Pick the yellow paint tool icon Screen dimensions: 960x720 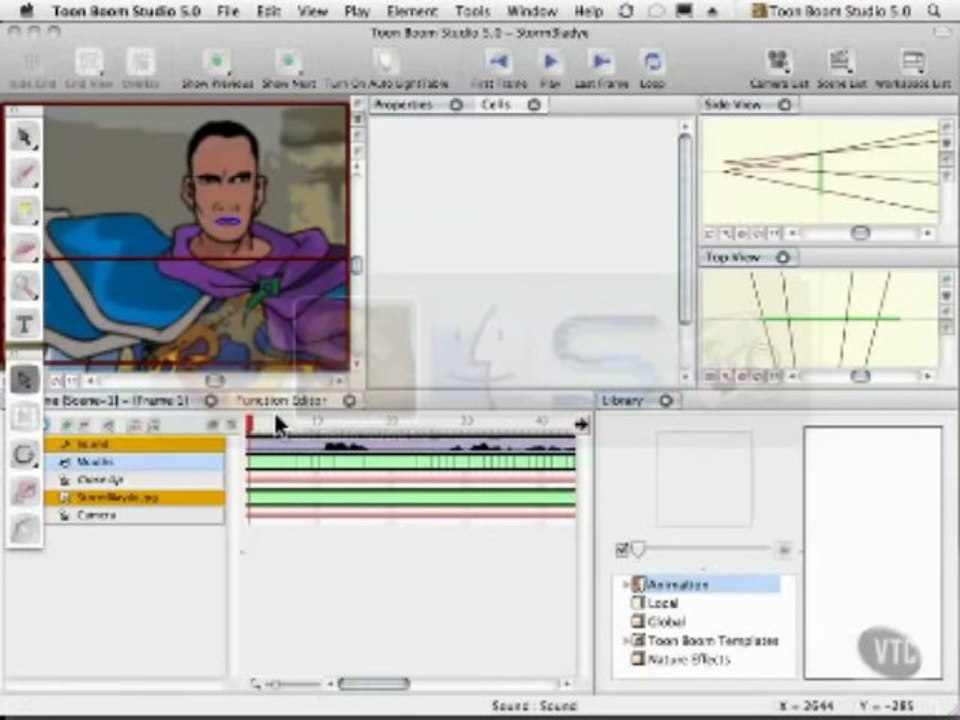[x=24, y=212]
